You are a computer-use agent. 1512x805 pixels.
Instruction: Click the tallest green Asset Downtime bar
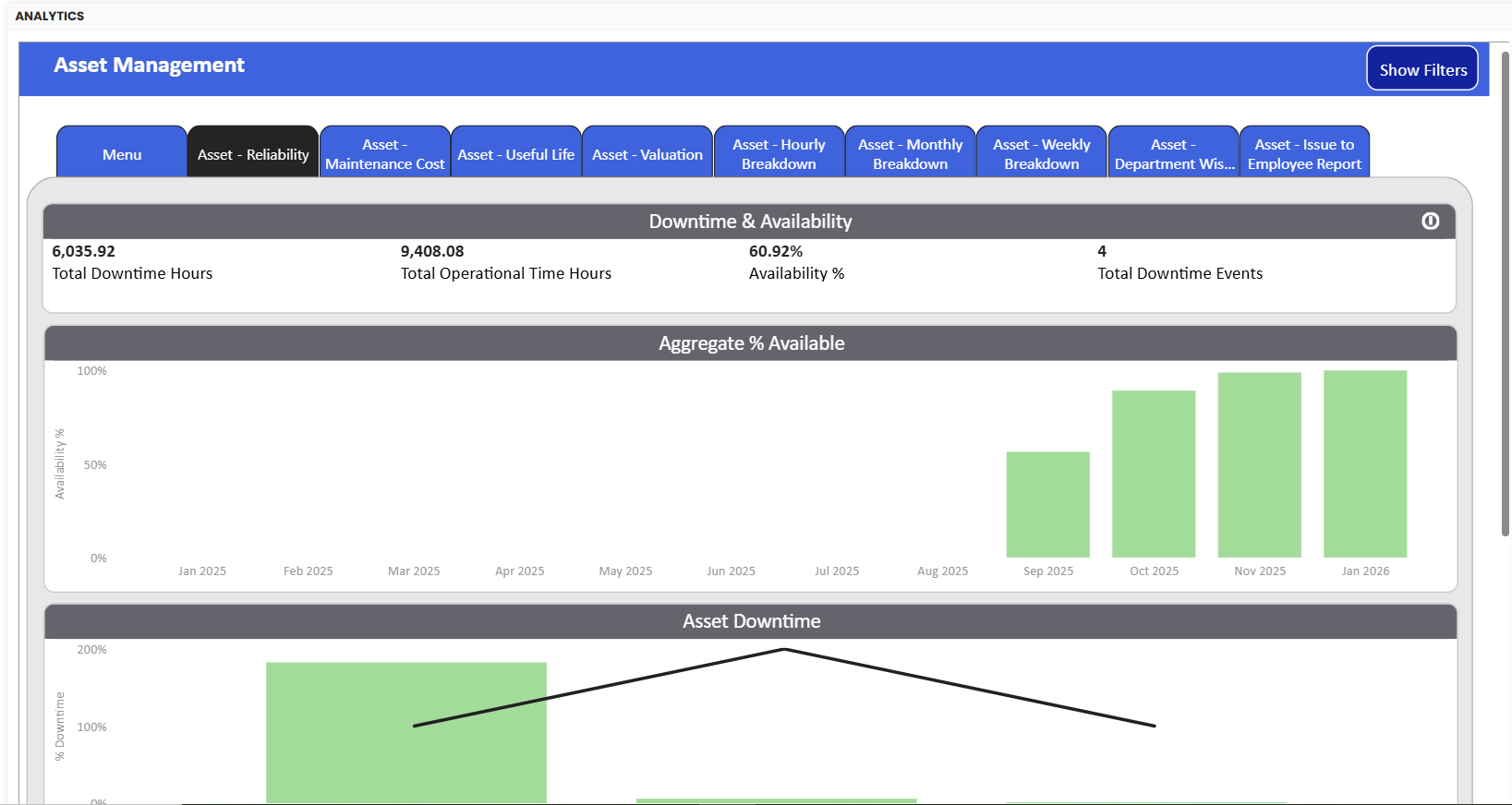click(406, 732)
